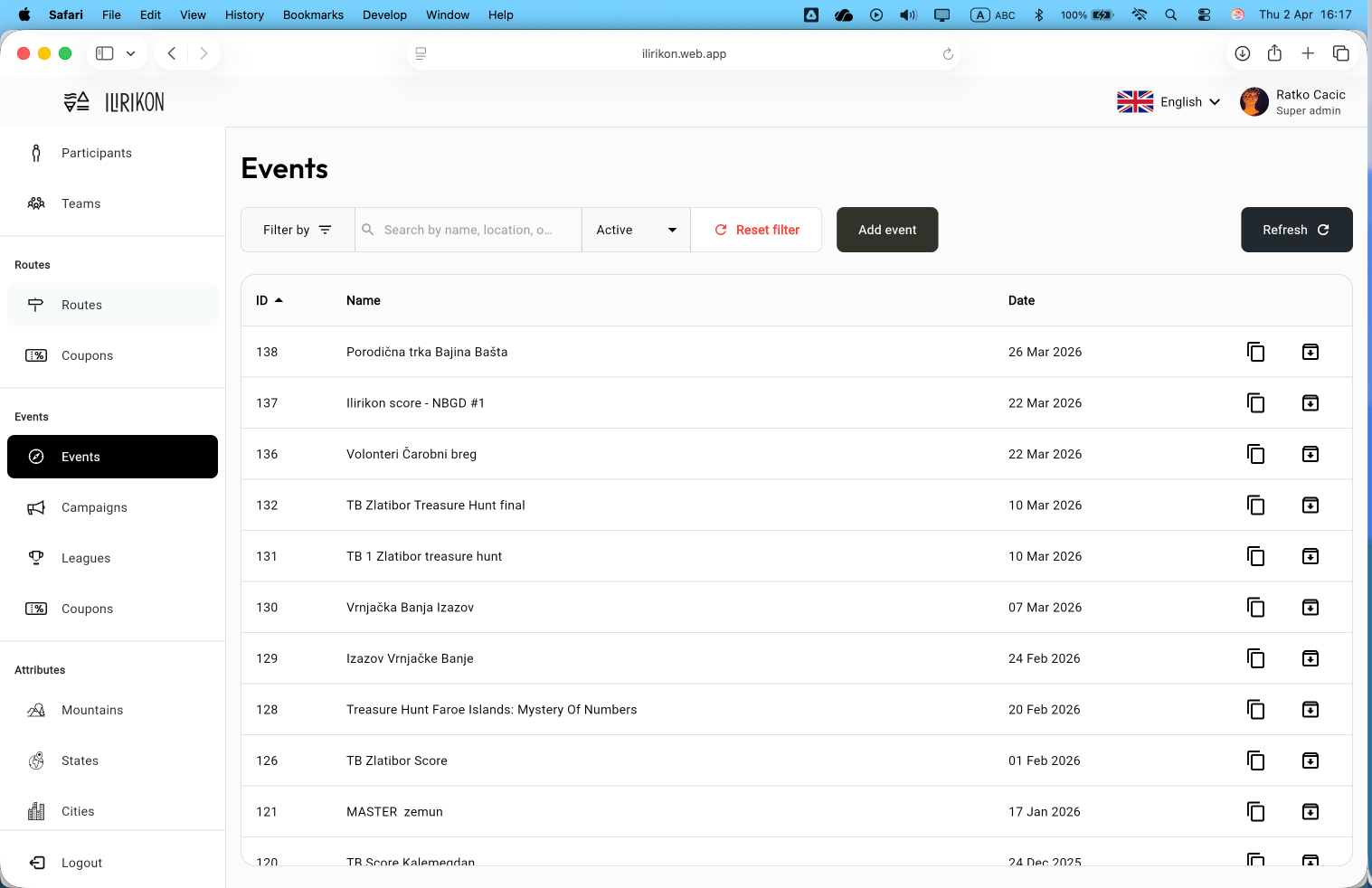Archive the Ilirikon score - NBGD #1 event

click(1310, 403)
